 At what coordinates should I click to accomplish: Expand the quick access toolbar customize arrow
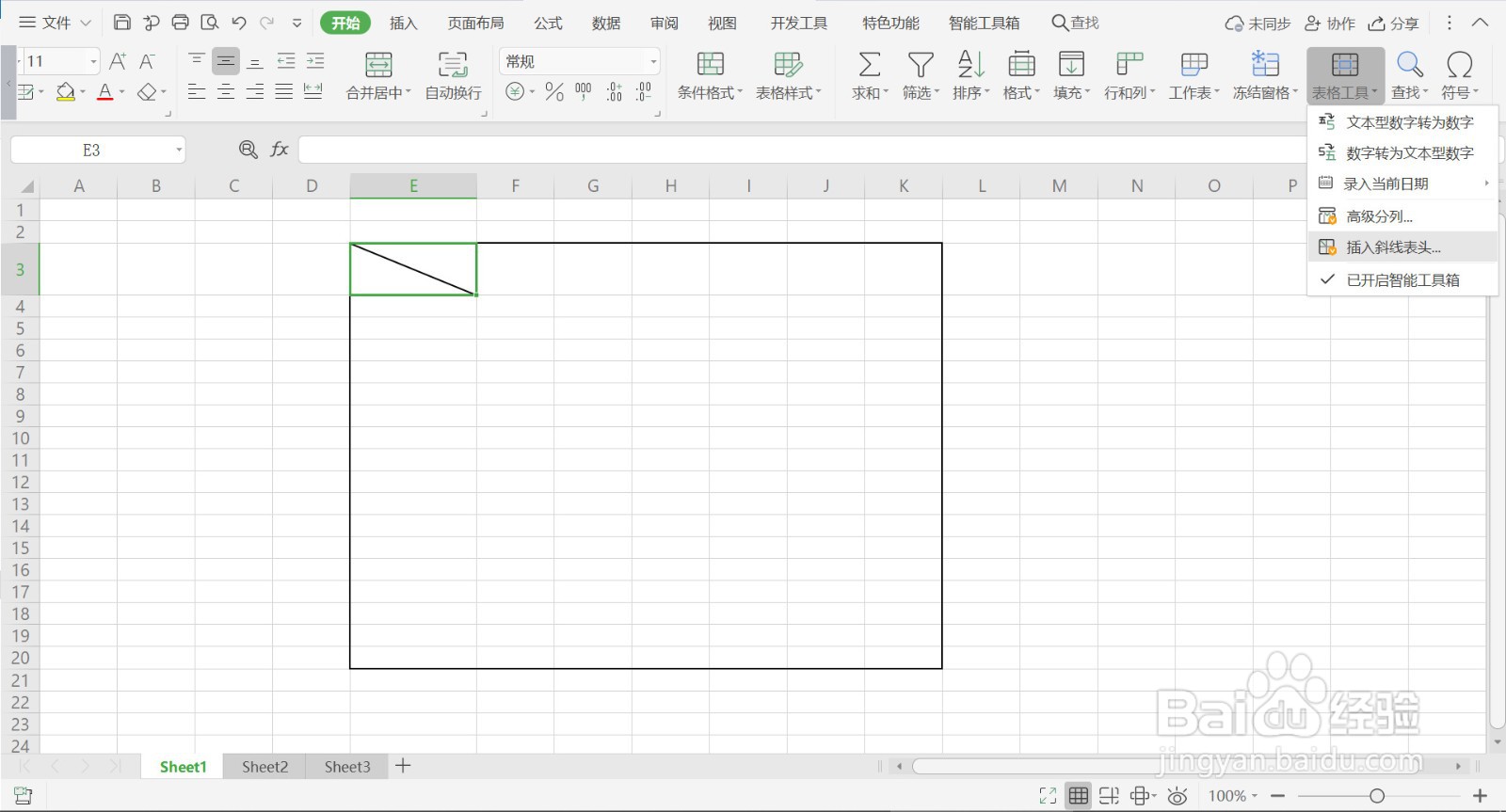pyautogui.click(x=296, y=23)
